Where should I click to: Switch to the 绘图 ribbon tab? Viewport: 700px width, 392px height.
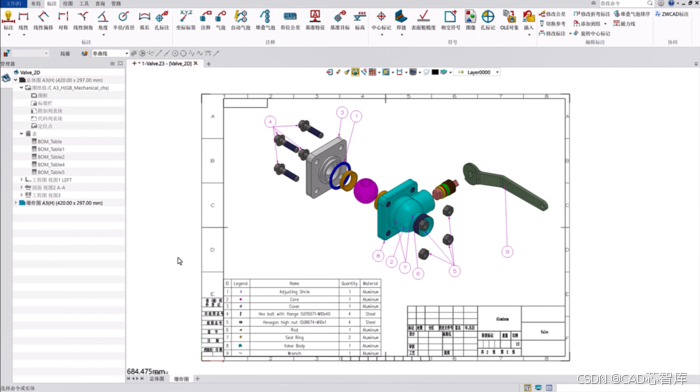[x=68, y=4]
